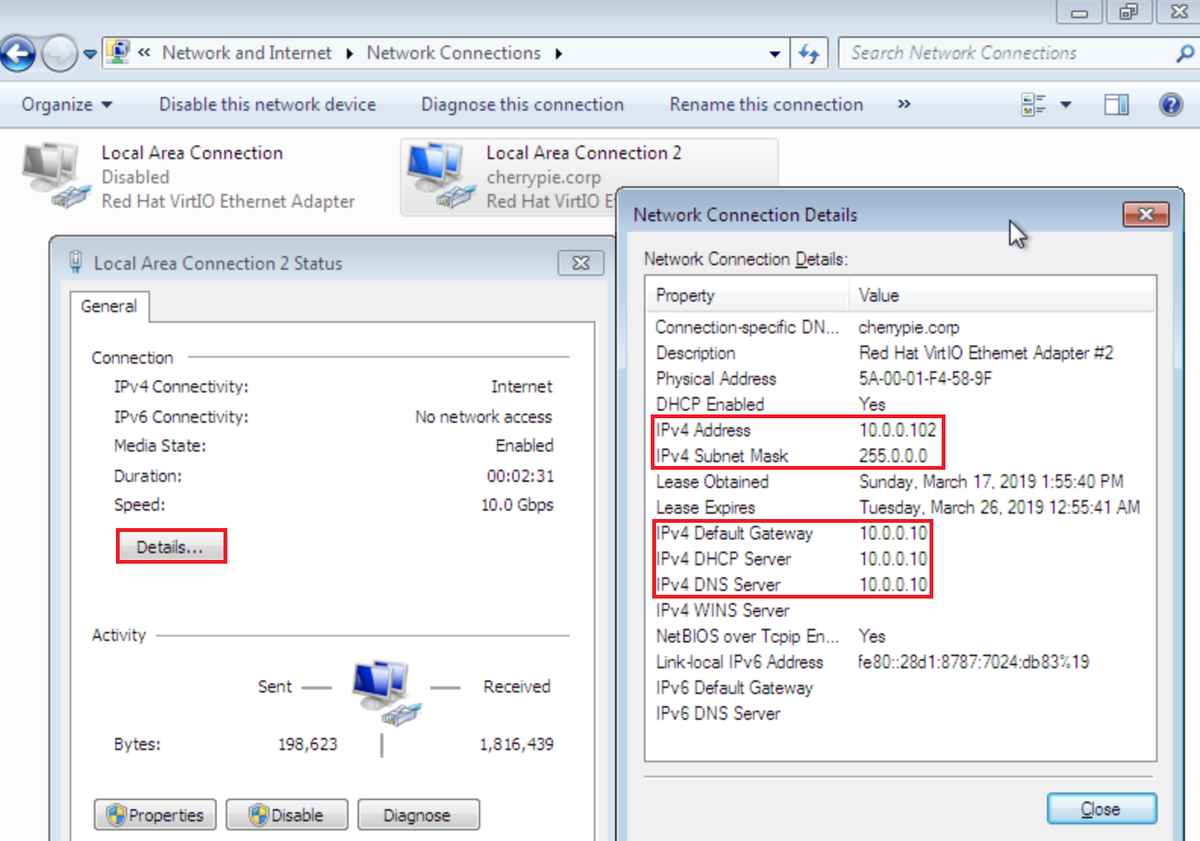Click Diagnose this connection
Screen dimensions: 1200x841
(522, 105)
